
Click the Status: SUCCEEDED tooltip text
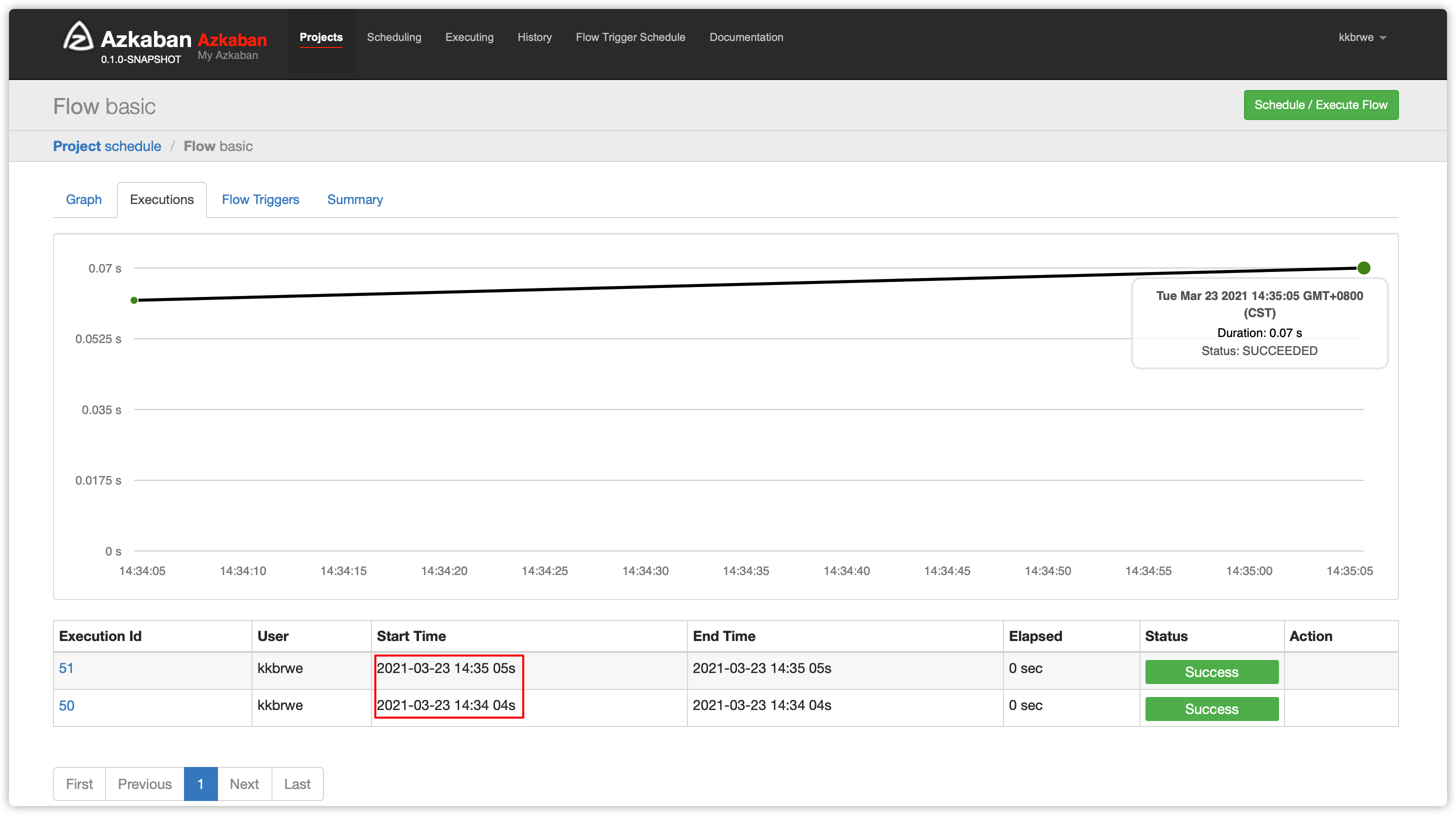click(1259, 351)
